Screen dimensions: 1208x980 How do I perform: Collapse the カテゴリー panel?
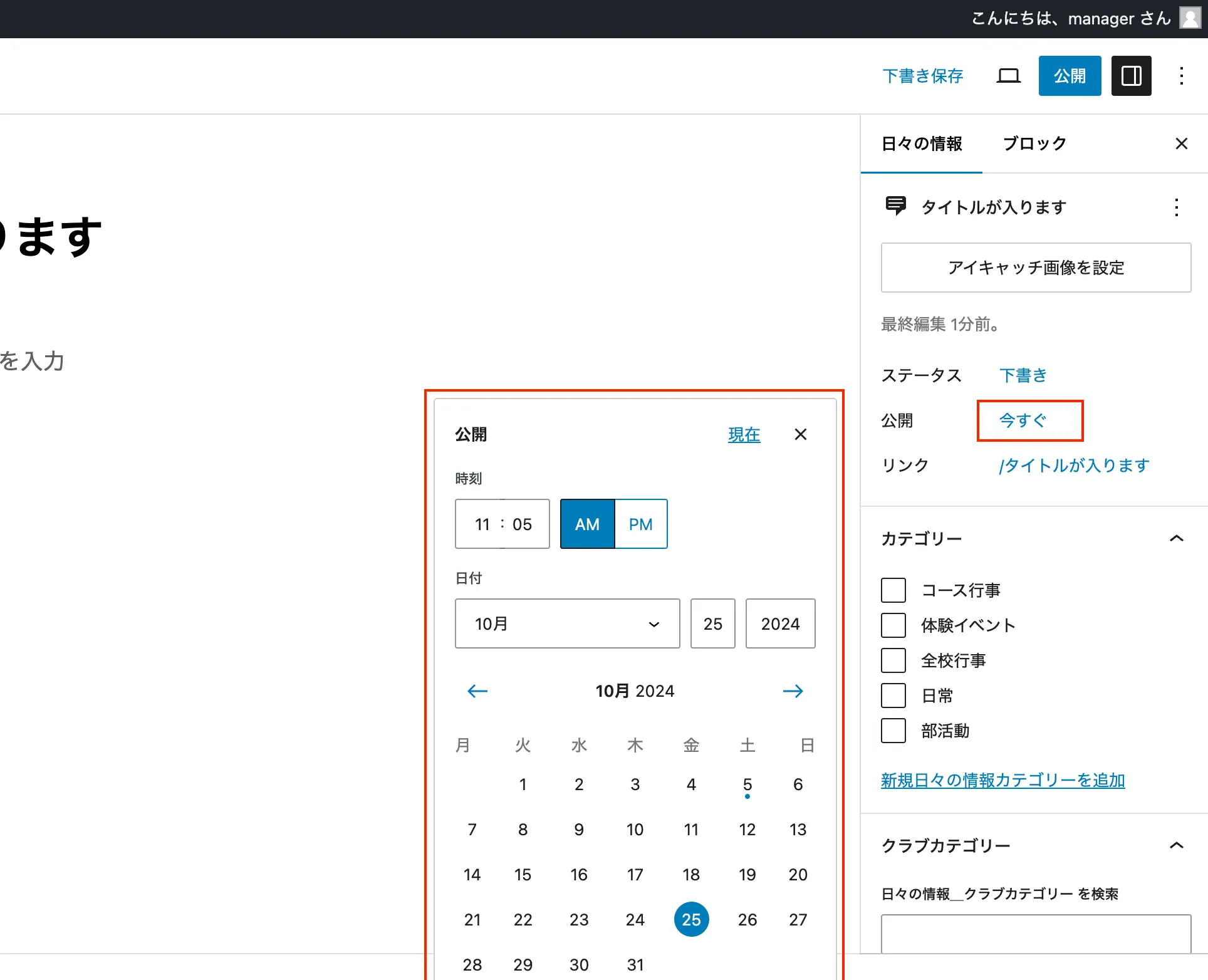point(1176,538)
